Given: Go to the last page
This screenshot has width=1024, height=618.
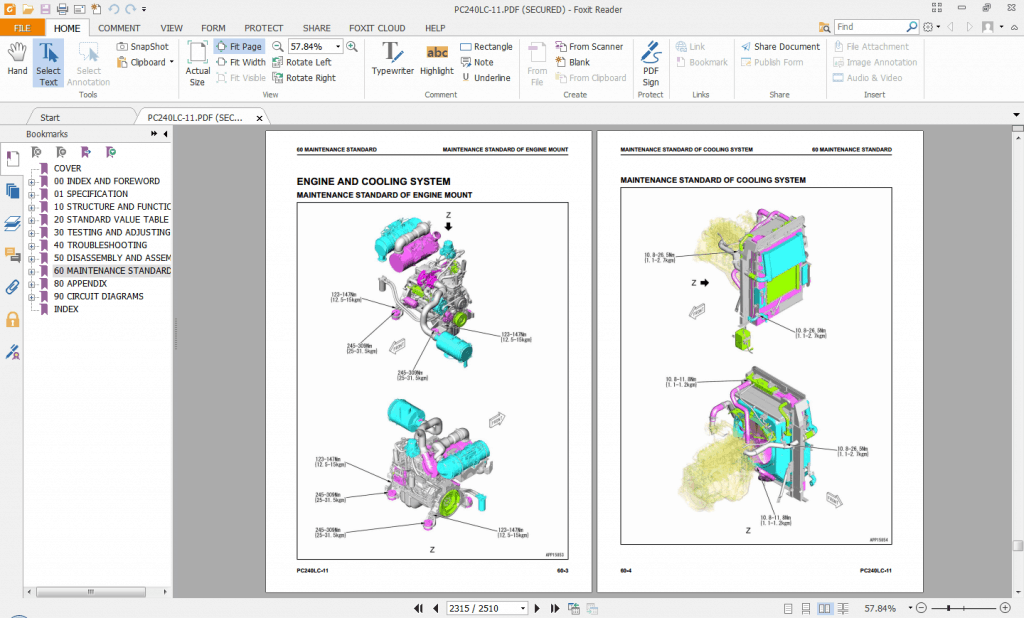Looking at the screenshot, I should coord(554,608).
